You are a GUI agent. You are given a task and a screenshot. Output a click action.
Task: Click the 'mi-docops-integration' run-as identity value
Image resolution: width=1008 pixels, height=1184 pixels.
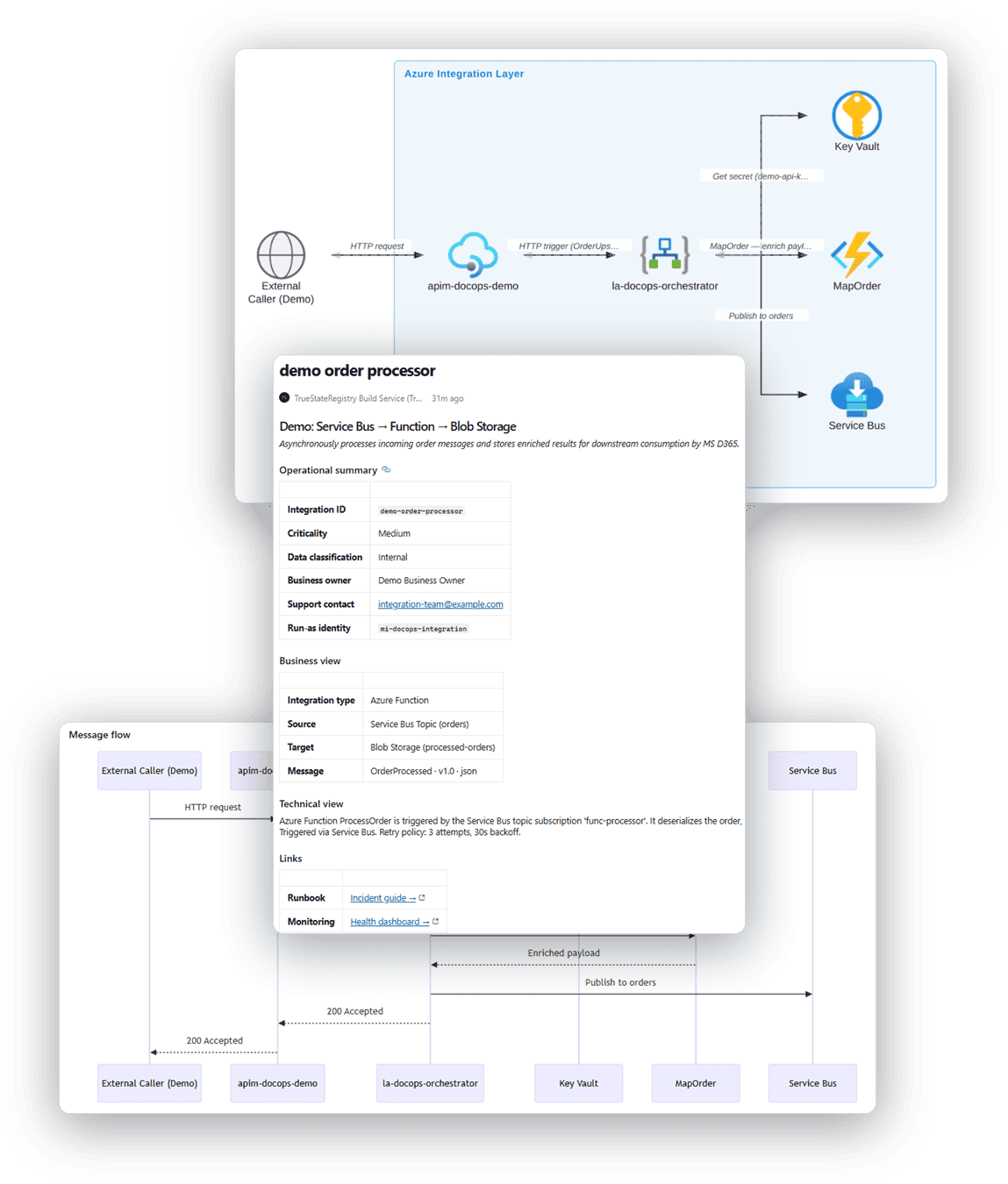tap(424, 628)
